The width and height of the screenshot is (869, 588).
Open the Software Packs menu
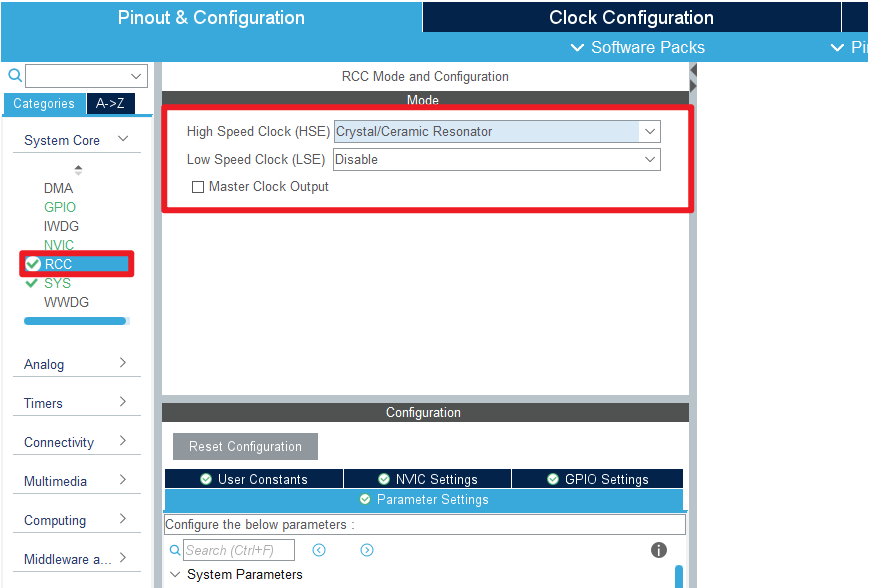(x=637, y=47)
